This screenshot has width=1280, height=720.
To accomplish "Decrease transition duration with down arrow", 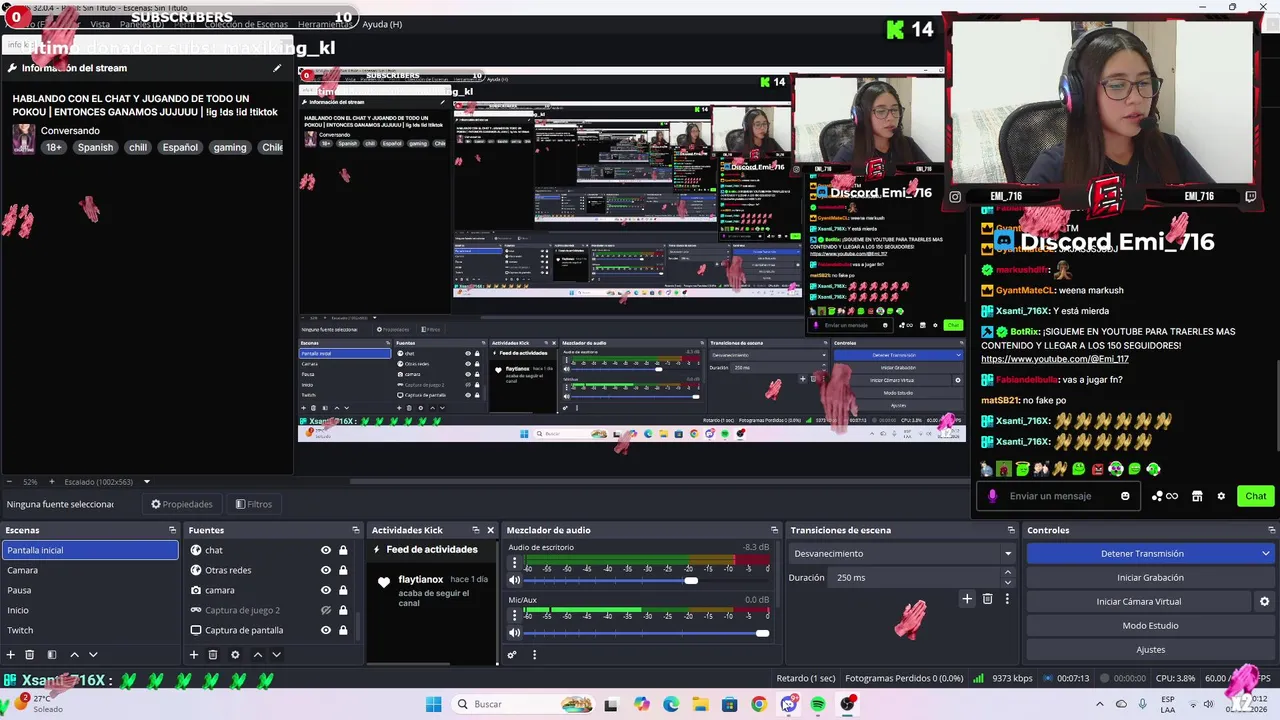I will coord(1008,582).
